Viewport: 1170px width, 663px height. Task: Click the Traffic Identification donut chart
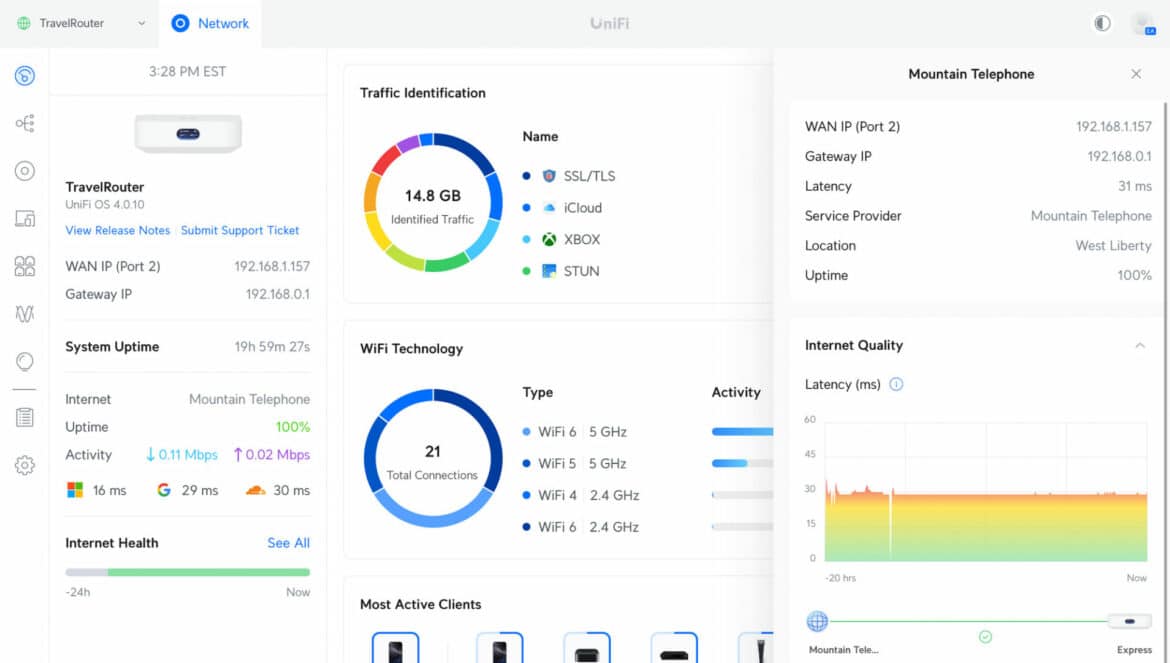coord(432,202)
